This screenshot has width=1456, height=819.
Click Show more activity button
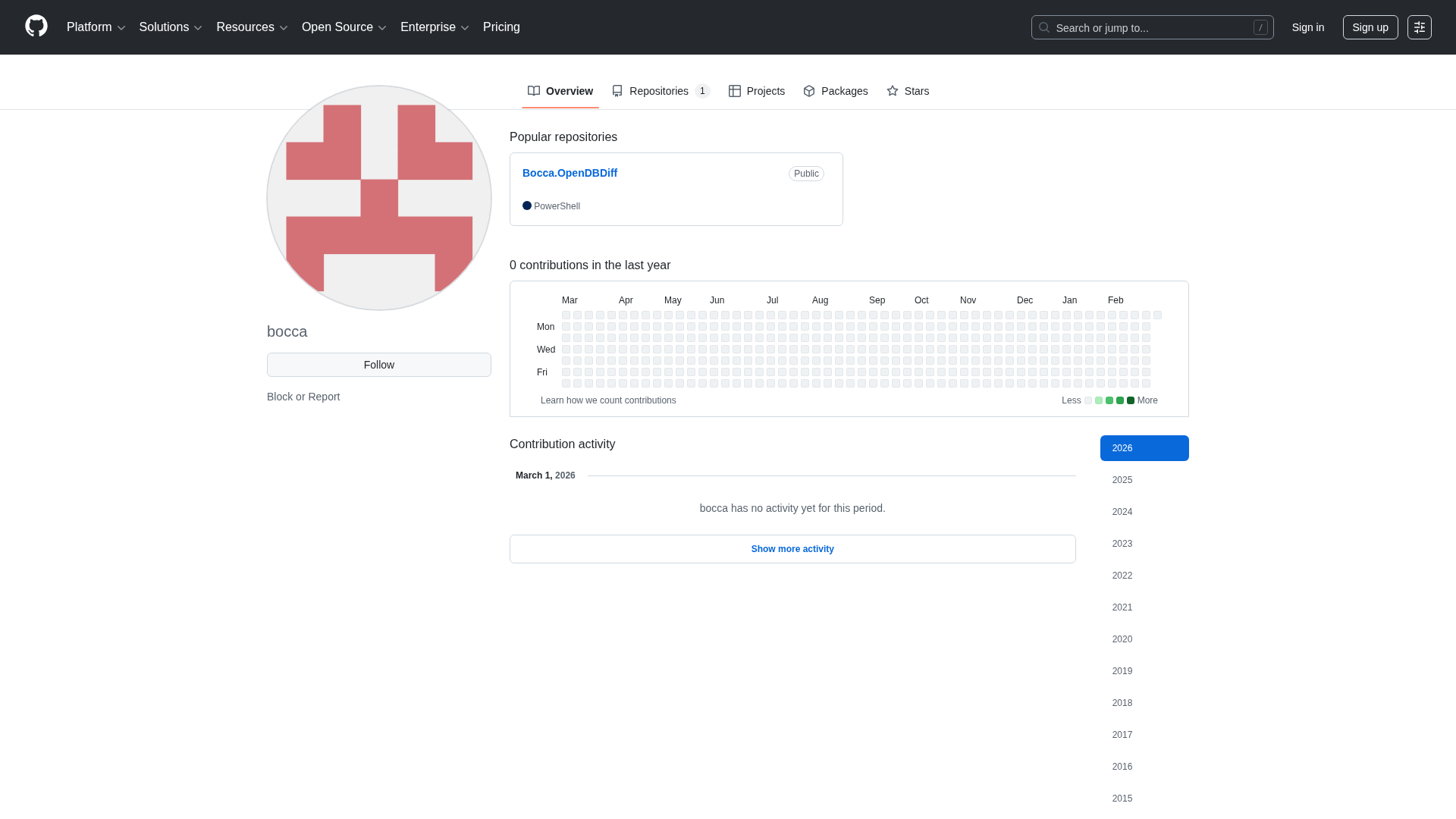tap(792, 549)
